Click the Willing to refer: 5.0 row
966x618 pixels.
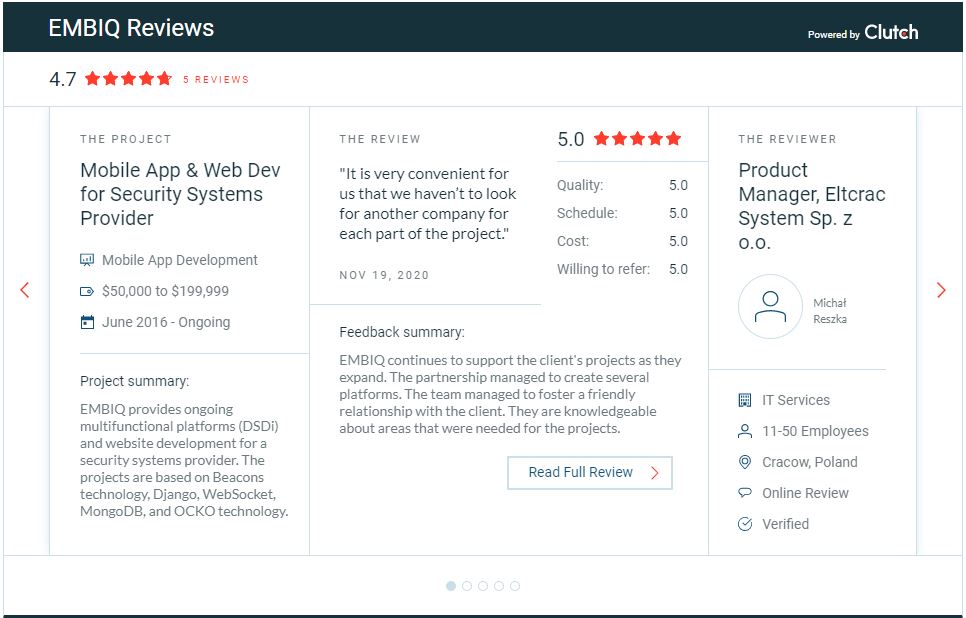[622, 269]
